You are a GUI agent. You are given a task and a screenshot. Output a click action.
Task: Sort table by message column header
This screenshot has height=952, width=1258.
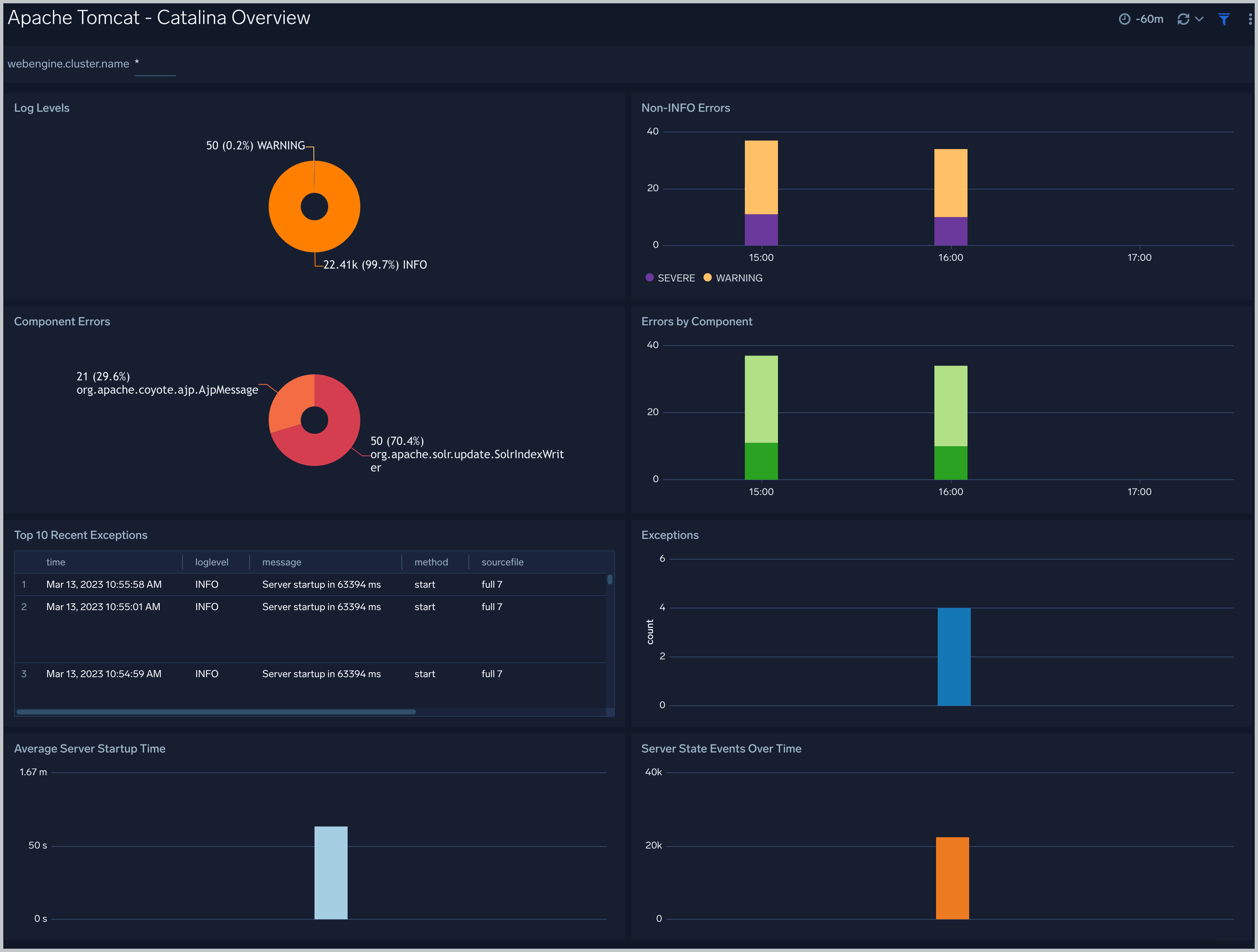click(281, 563)
